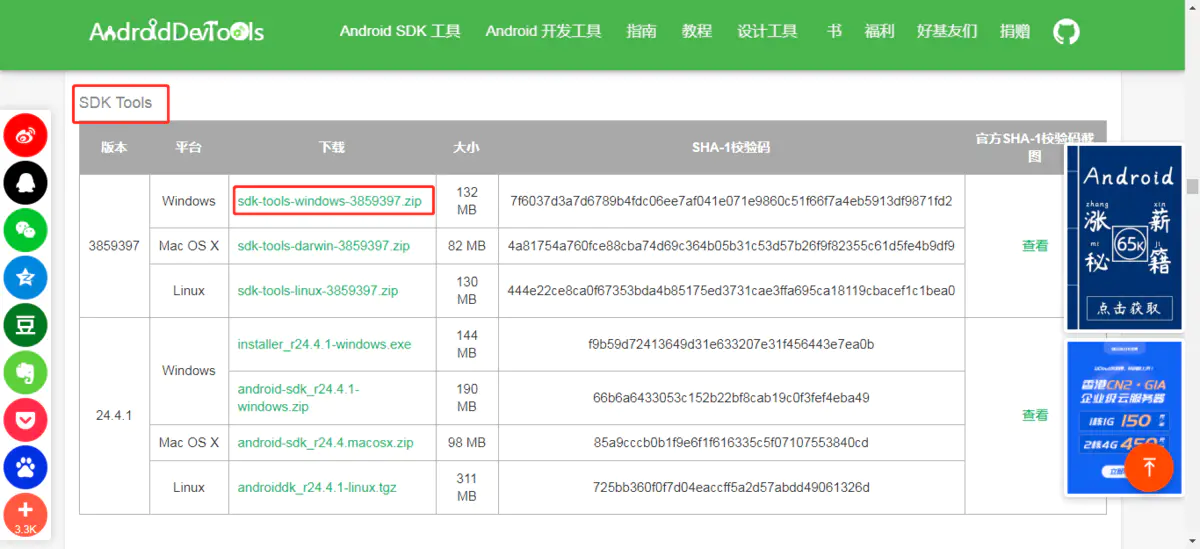
Task: Click back-to-top arrow button
Action: [x=1149, y=466]
